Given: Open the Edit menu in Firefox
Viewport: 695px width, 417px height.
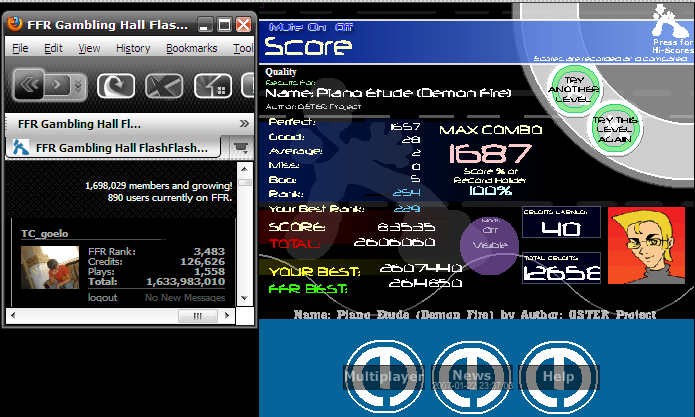Looking at the screenshot, I should click(53, 48).
